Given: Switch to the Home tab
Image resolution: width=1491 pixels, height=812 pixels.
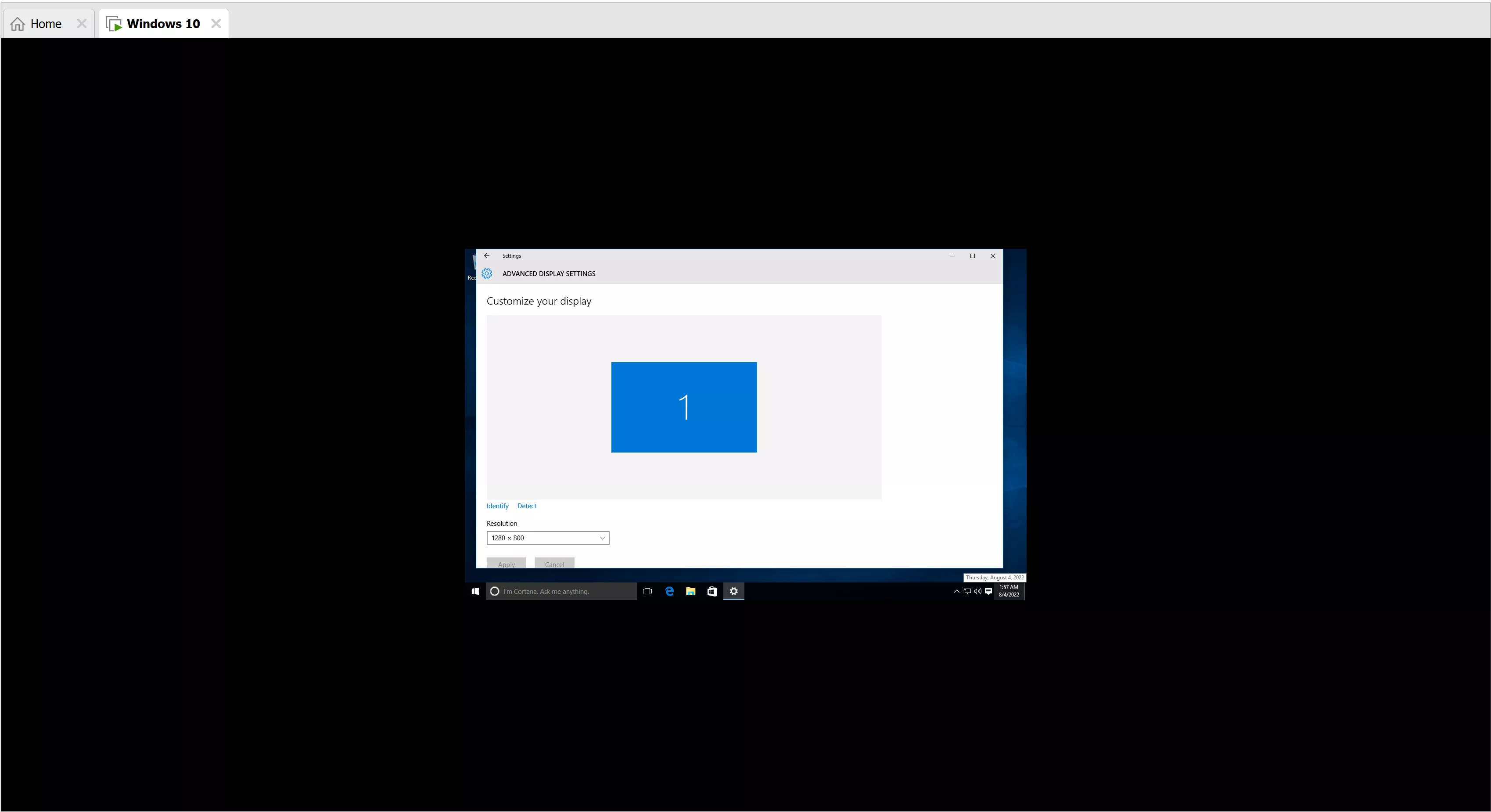Looking at the screenshot, I should (45, 24).
